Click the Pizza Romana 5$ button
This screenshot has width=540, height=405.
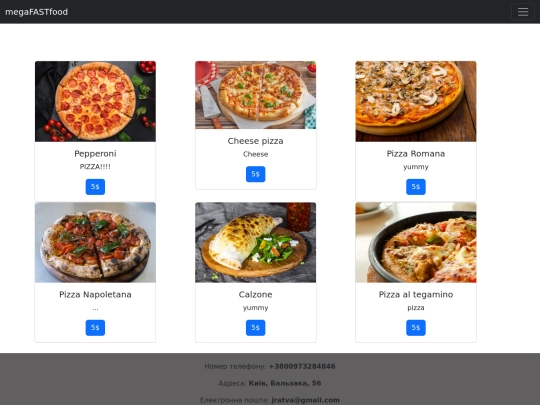click(416, 187)
